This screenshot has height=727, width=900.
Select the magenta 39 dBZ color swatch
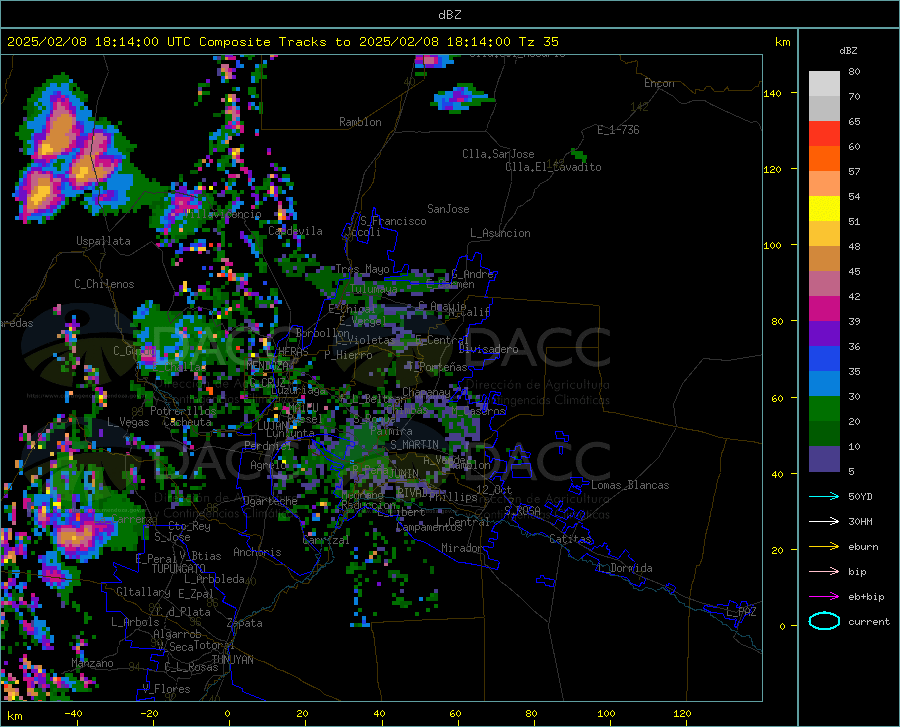click(x=824, y=309)
